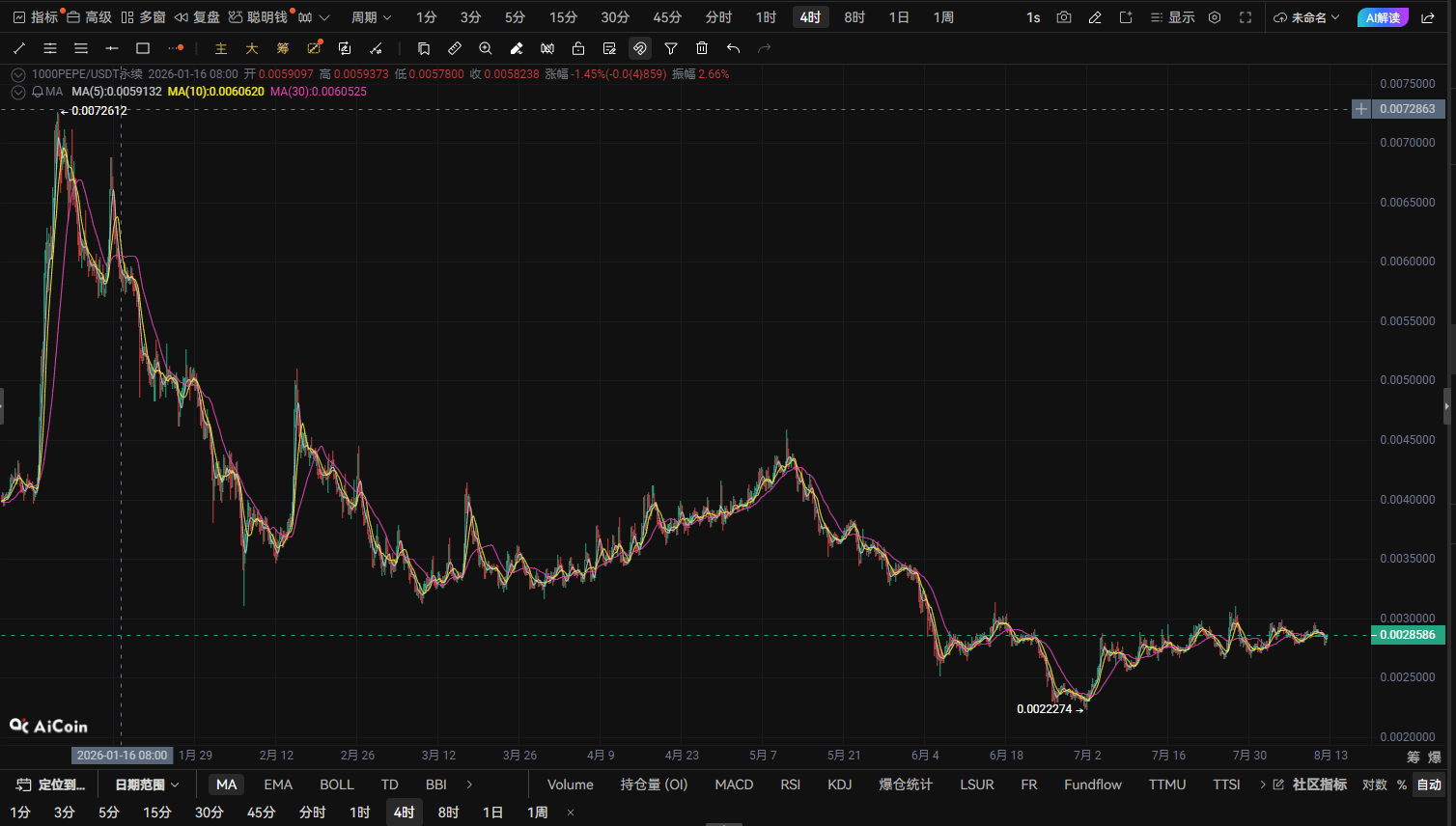1456x826 pixels.
Task: Click the gold 主 icon
Action: pyautogui.click(x=221, y=48)
